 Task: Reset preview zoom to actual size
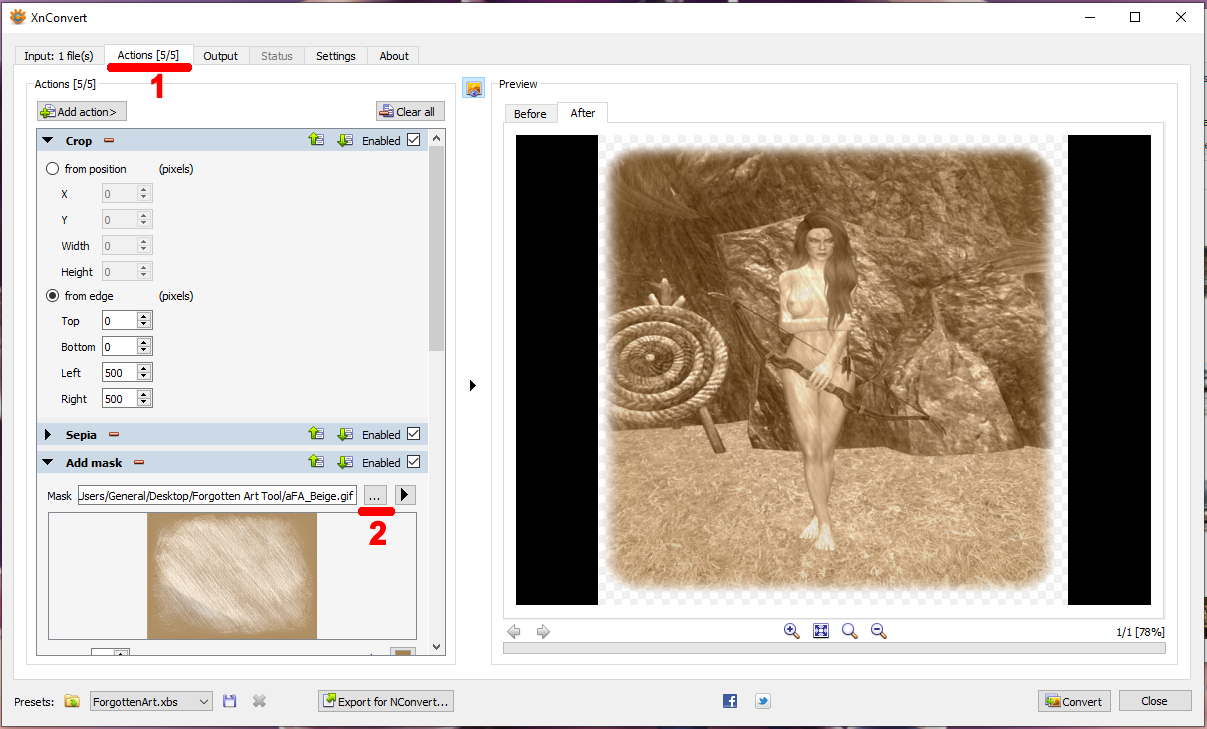point(850,631)
